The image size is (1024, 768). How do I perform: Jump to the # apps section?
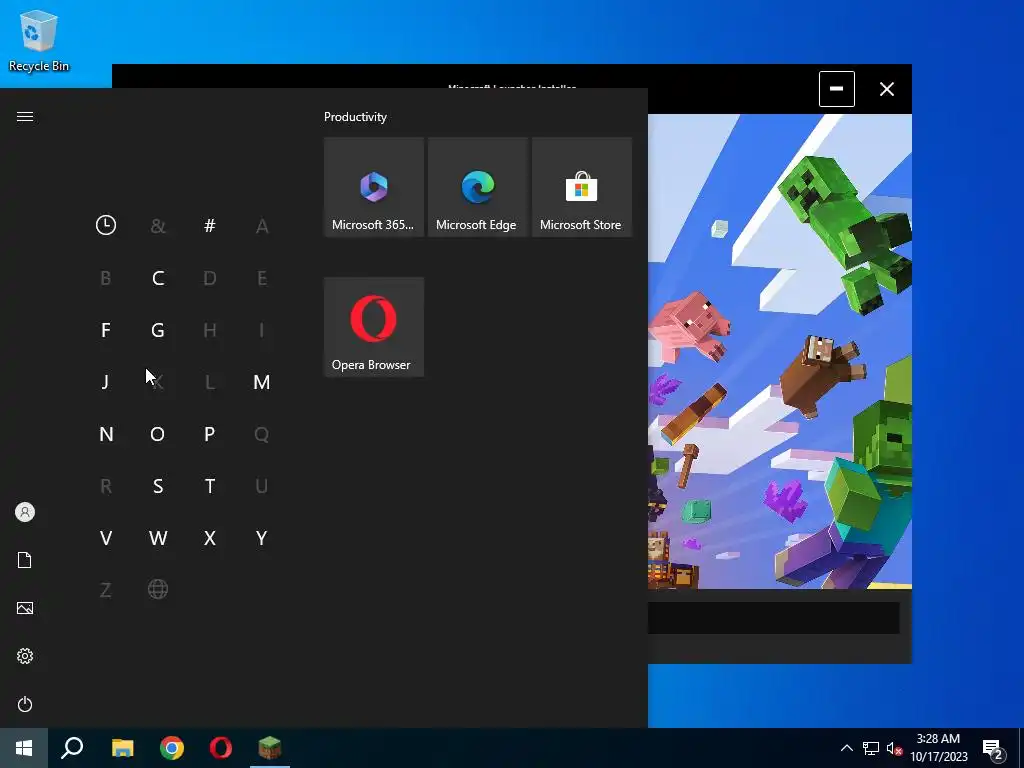tap(210, 225)
